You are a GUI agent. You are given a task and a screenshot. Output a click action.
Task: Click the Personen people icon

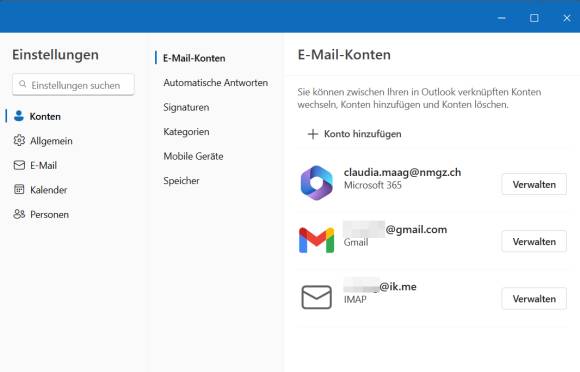tap(19, 214)
